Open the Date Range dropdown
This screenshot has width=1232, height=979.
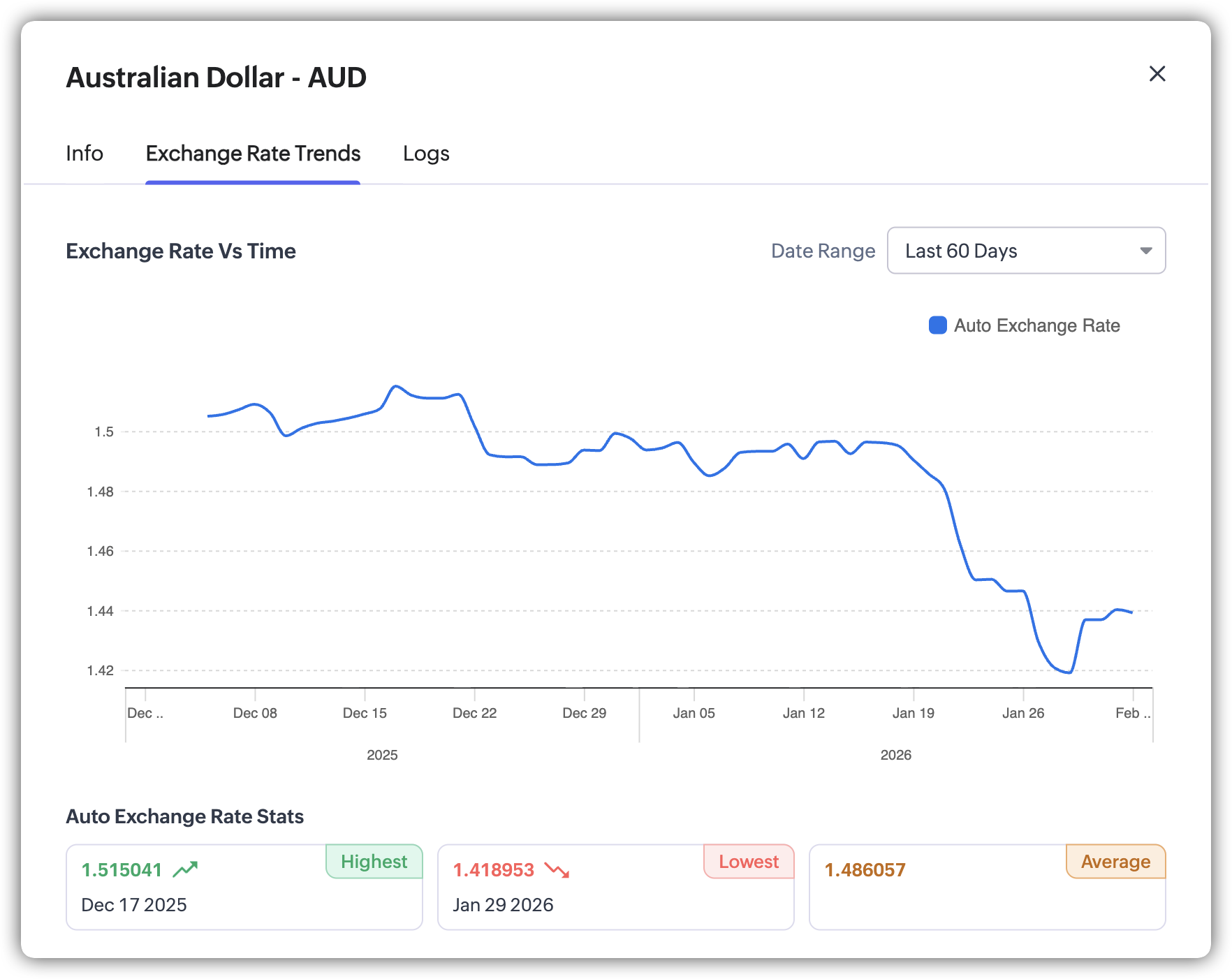point(1025,251)
